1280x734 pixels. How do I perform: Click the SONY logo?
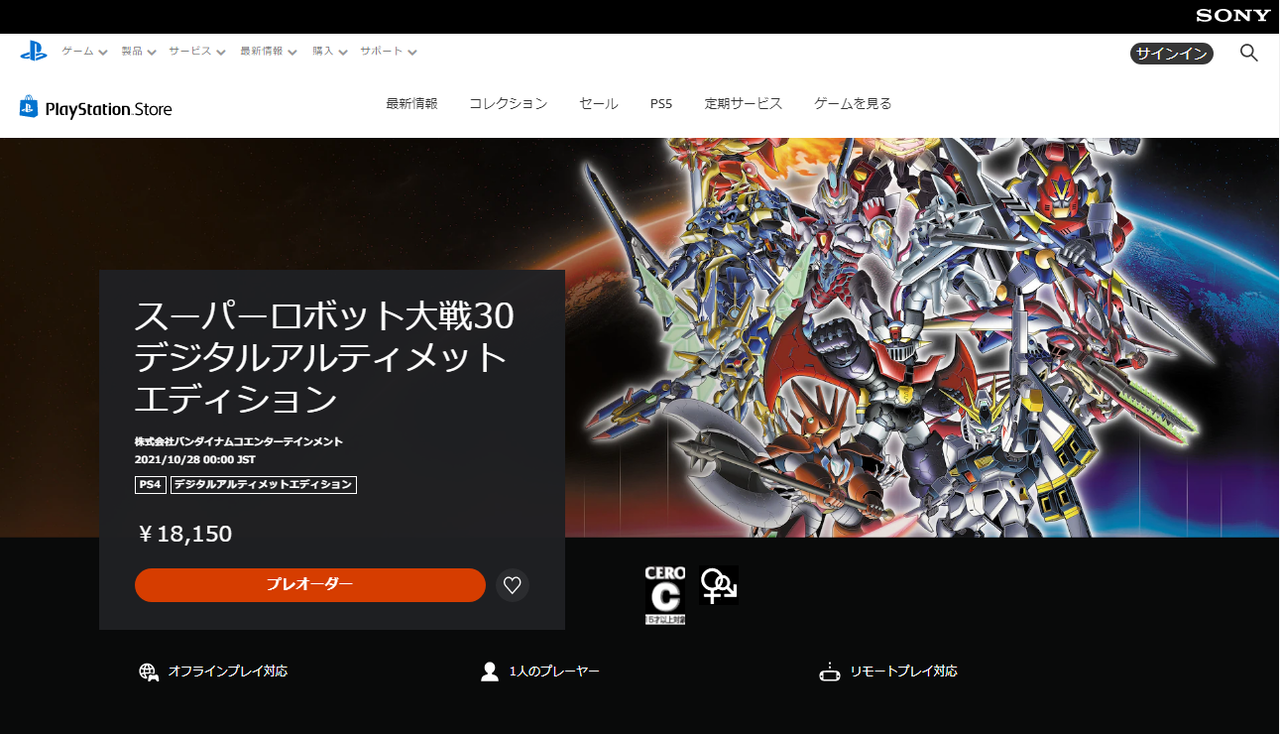[1233, 16]
